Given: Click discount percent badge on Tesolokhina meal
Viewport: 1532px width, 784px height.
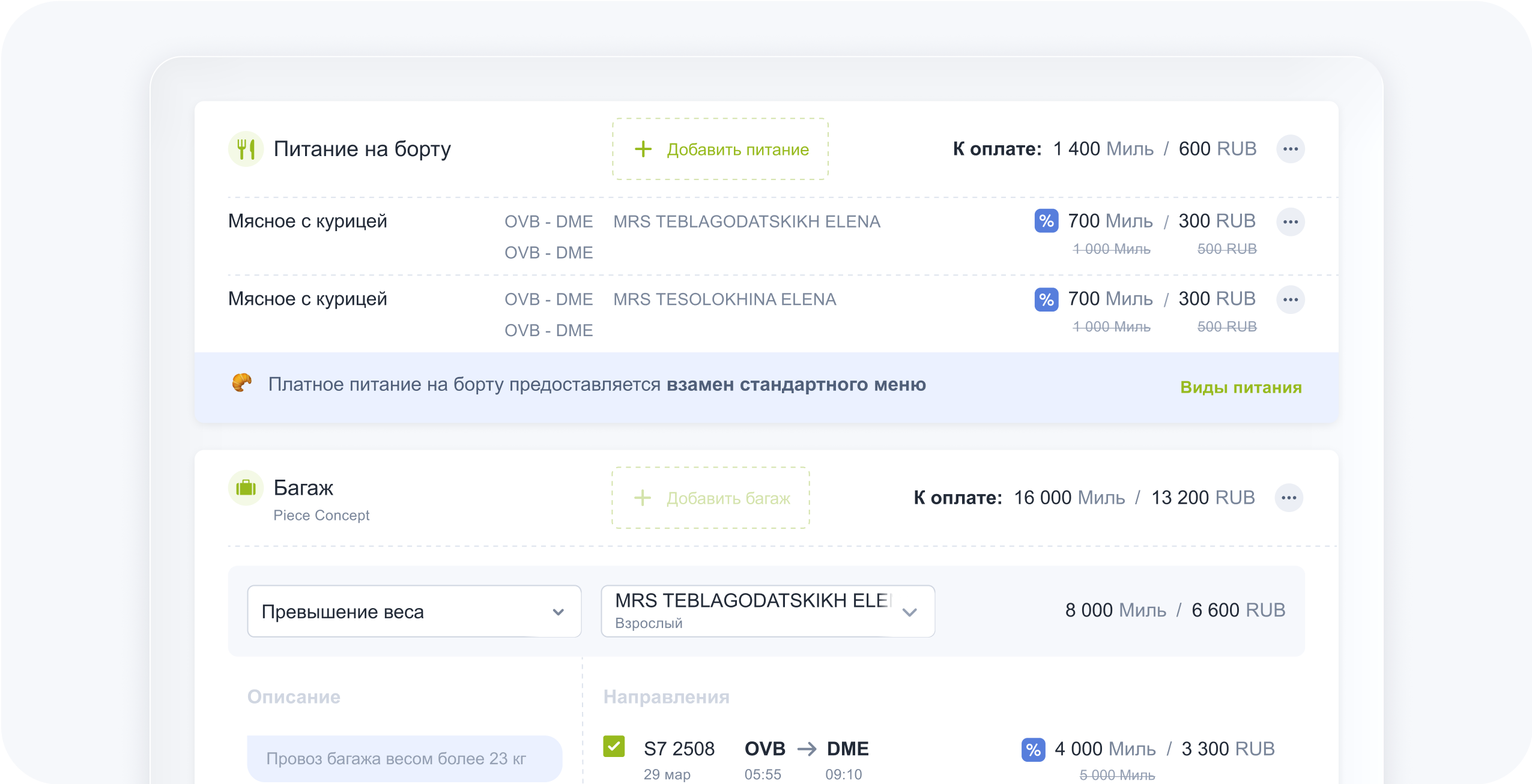Looking at the screenshot, I should (1046, 299).
